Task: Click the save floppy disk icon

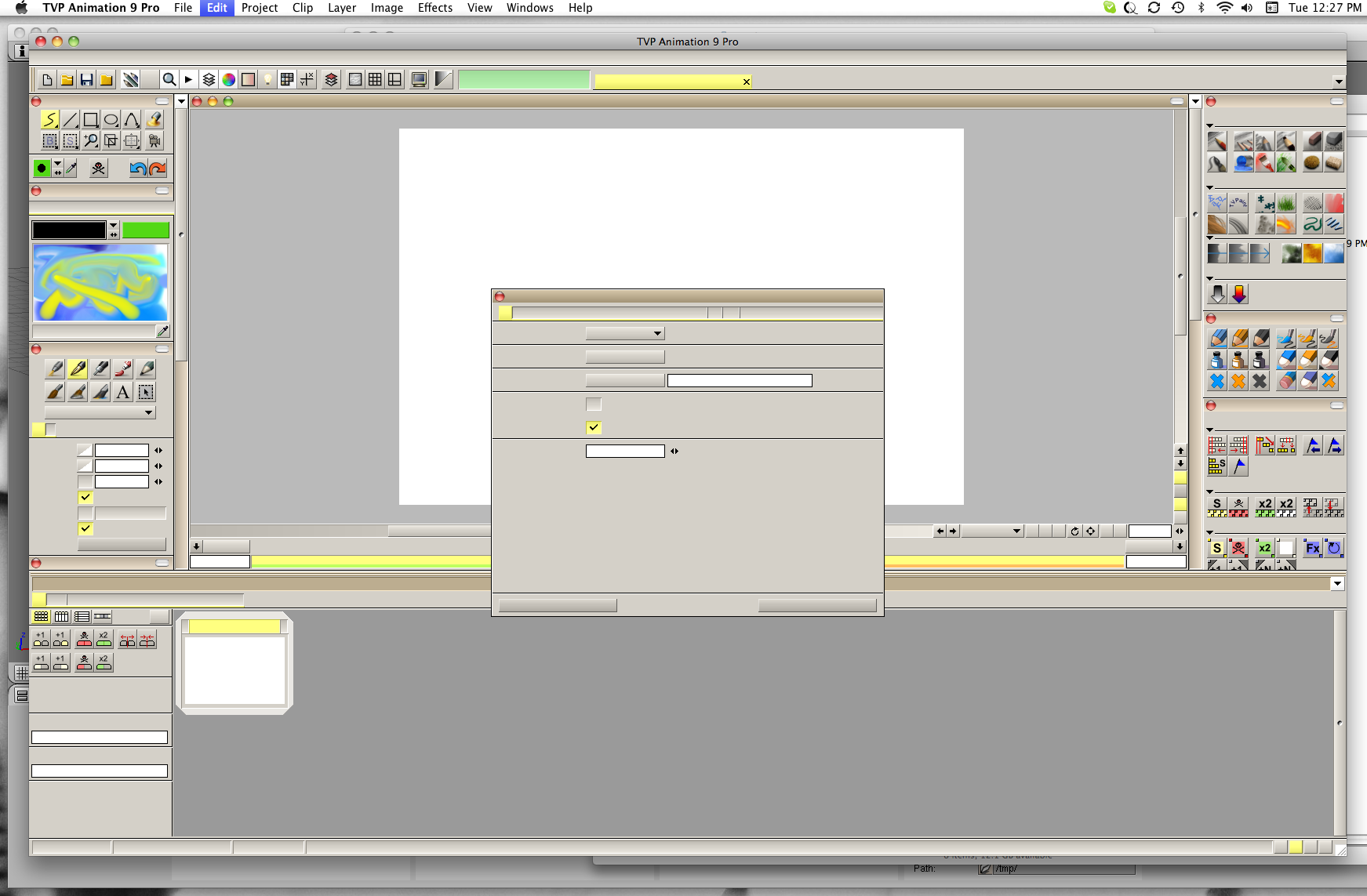Action: [86, 79]
